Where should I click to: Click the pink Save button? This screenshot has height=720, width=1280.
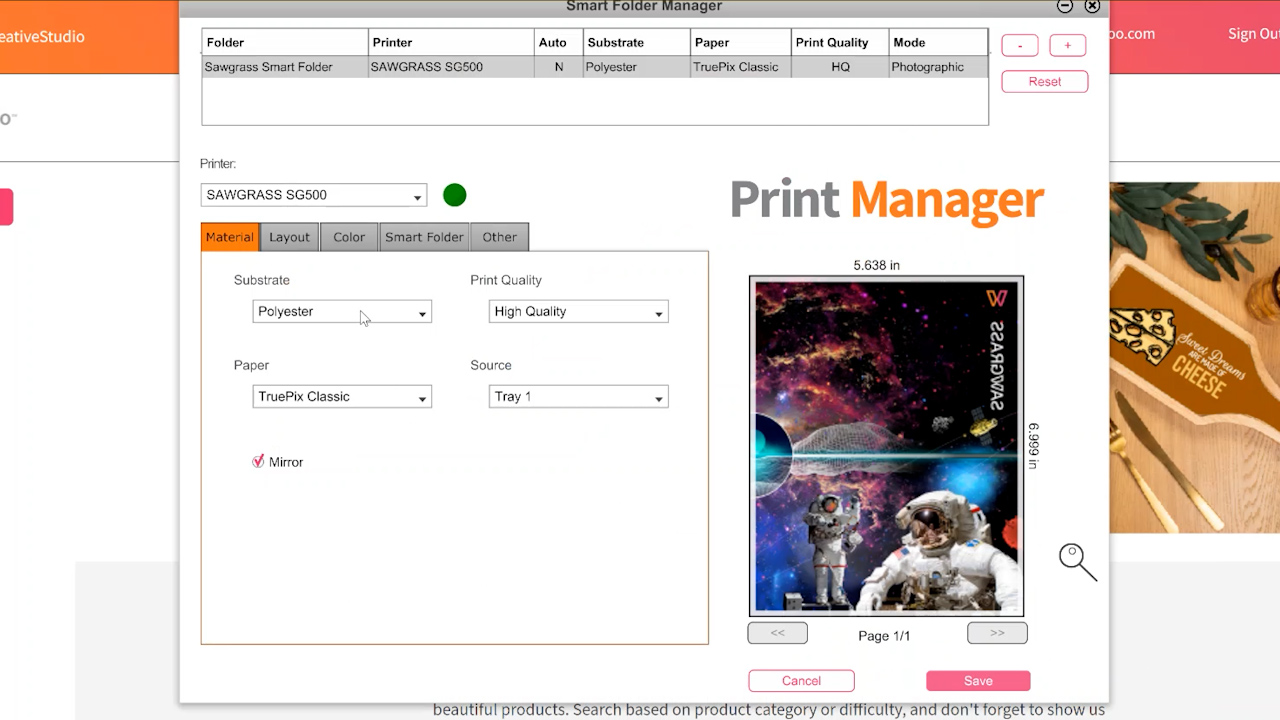[978, 681]
